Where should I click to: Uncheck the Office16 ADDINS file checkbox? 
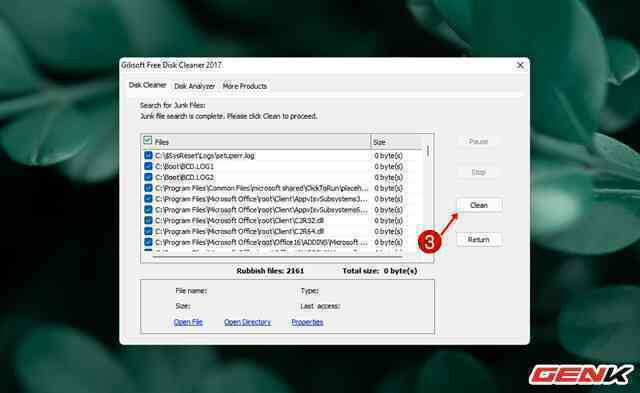click(148, 242)
